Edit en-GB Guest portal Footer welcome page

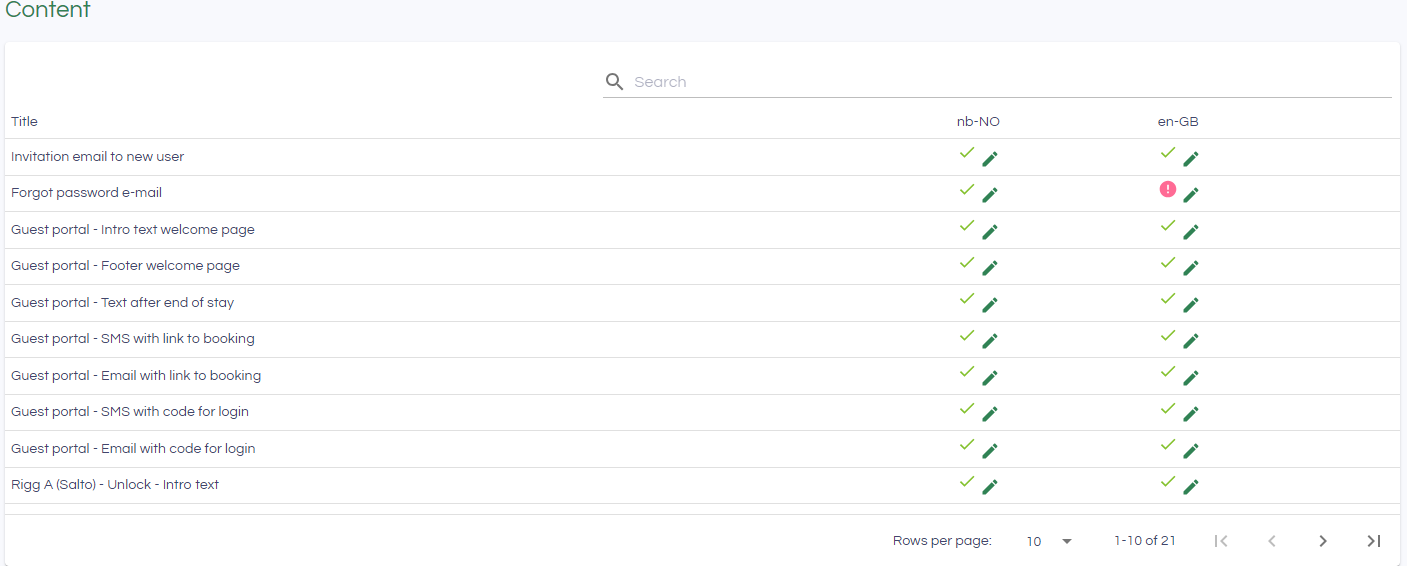pos(1191,268)
